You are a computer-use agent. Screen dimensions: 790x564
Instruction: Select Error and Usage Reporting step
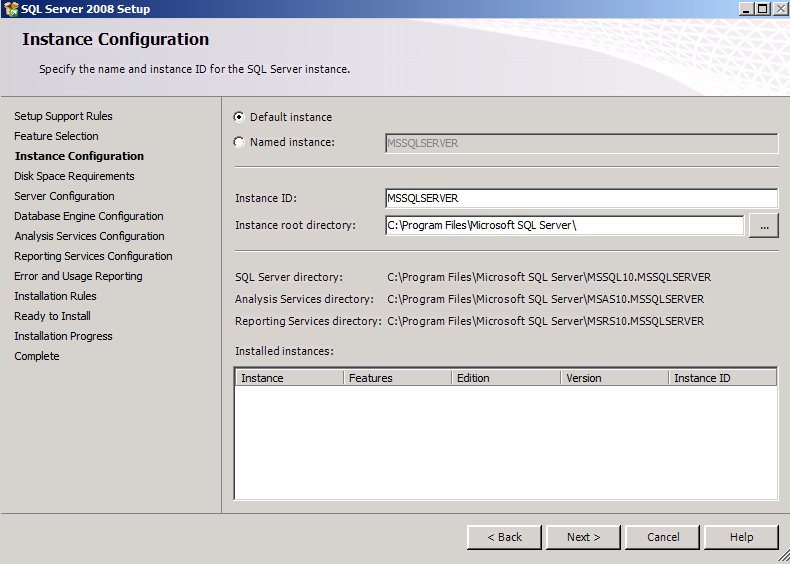coord(79,276)
